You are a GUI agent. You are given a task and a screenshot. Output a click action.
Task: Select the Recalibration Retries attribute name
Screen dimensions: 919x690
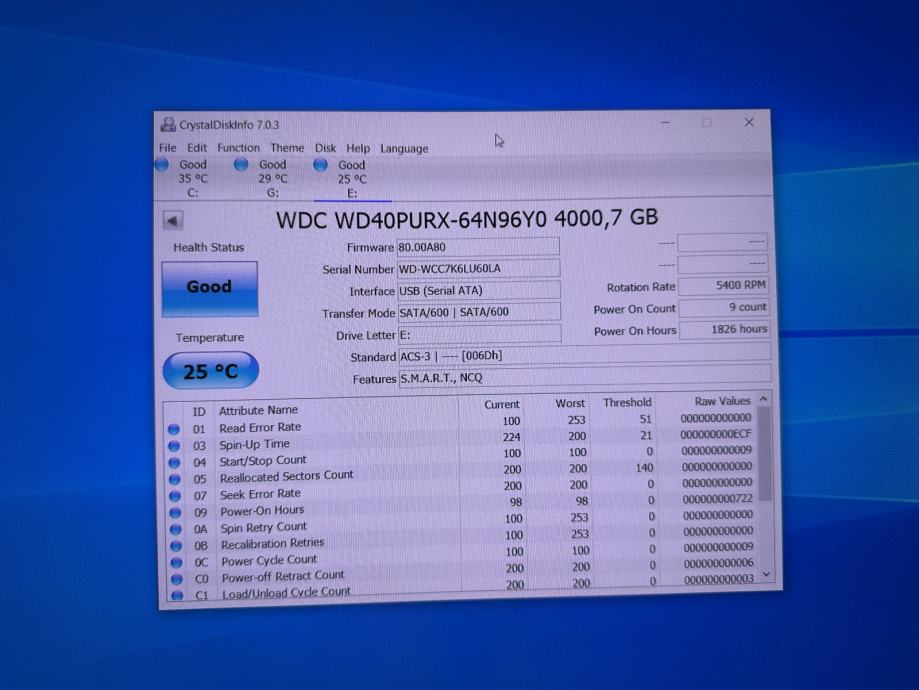273,543
